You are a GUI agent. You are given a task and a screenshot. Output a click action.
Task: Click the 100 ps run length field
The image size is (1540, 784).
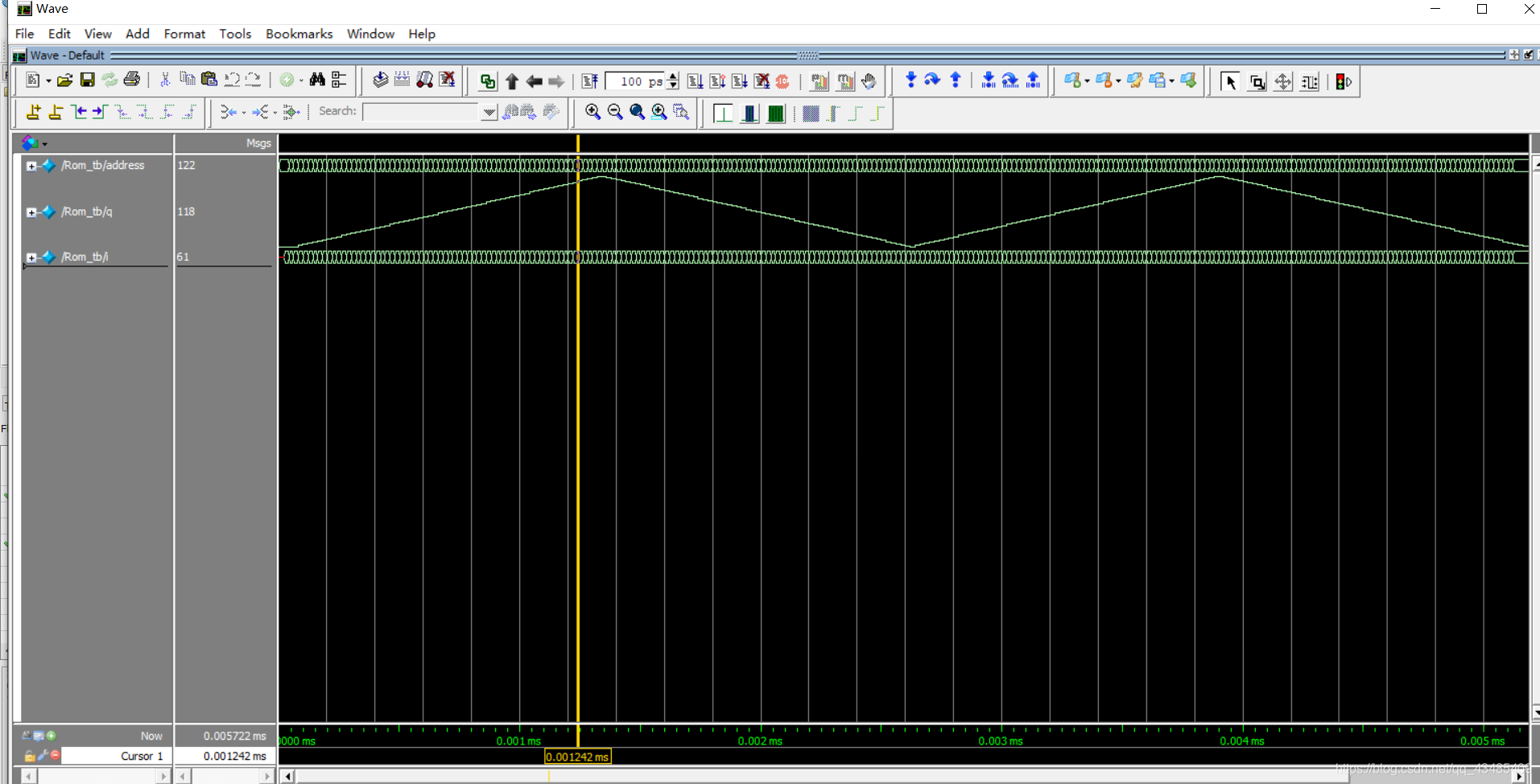[x=636, y=81]
